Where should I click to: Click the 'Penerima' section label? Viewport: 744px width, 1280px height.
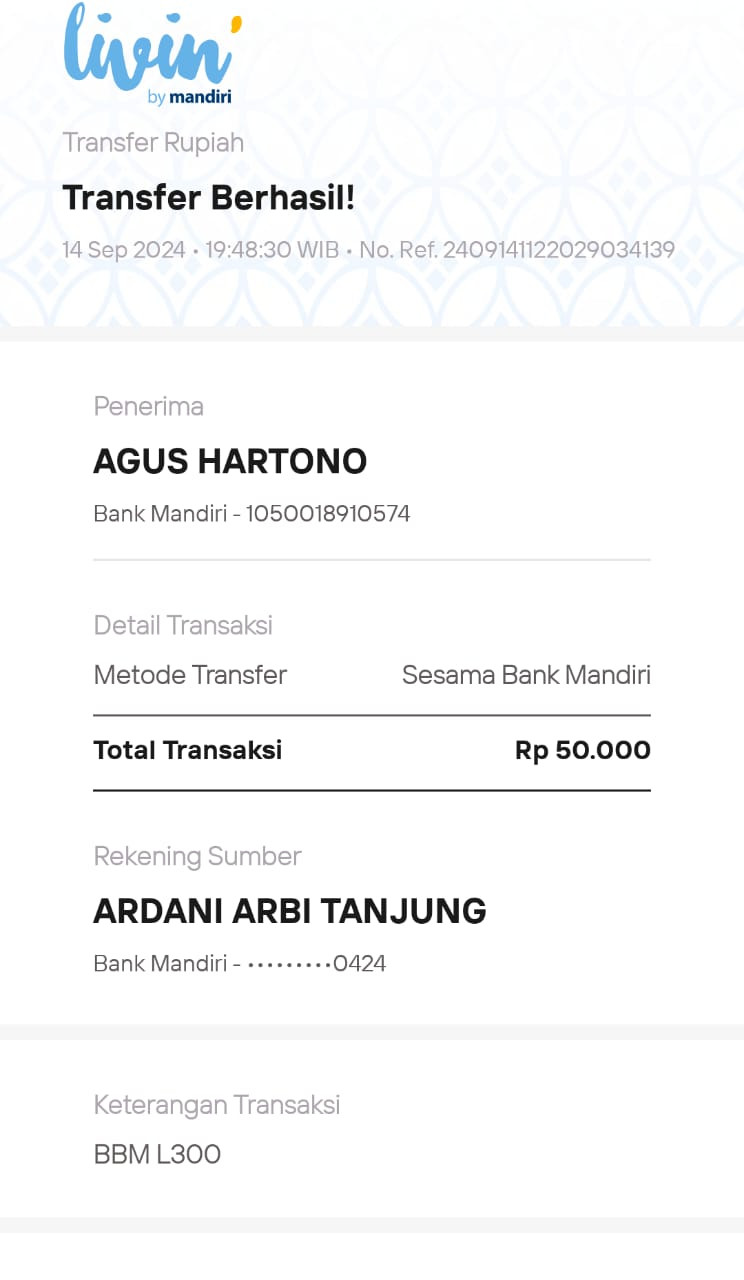tap(148, 406)
